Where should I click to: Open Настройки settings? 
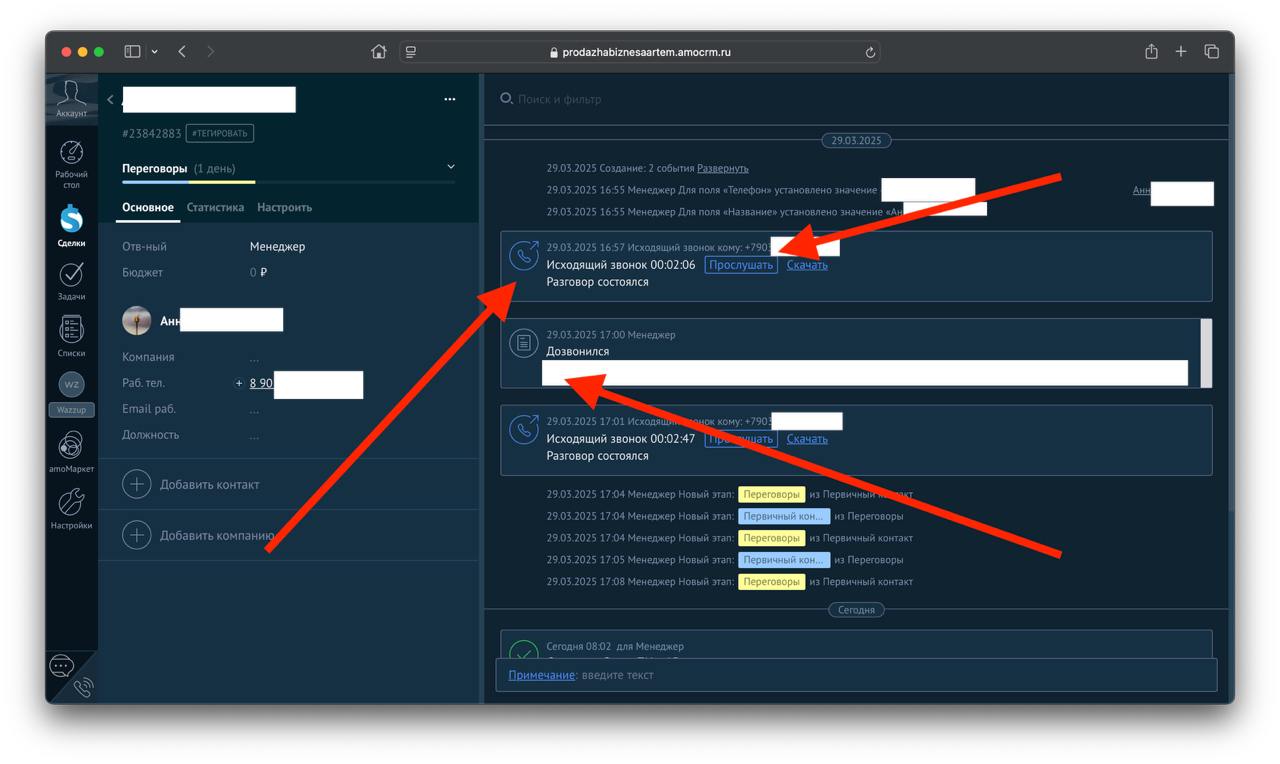[x=71, y=509]
